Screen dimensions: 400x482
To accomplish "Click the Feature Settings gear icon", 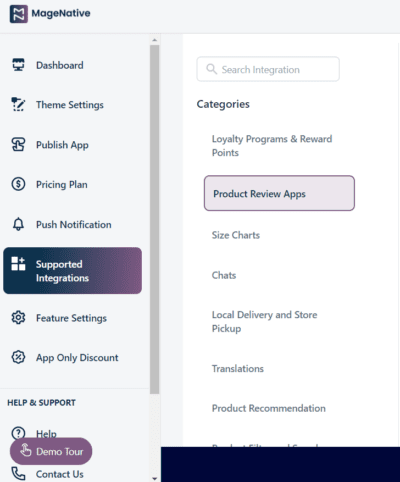I will tap(18, 318).
